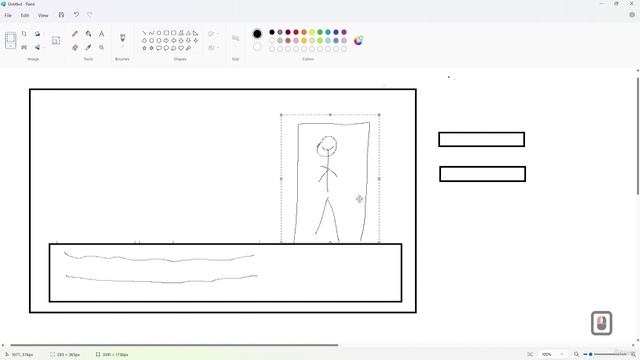Screen dimensions: 640x360
Task: Select the Oval shape
Action: pos(159,33)
